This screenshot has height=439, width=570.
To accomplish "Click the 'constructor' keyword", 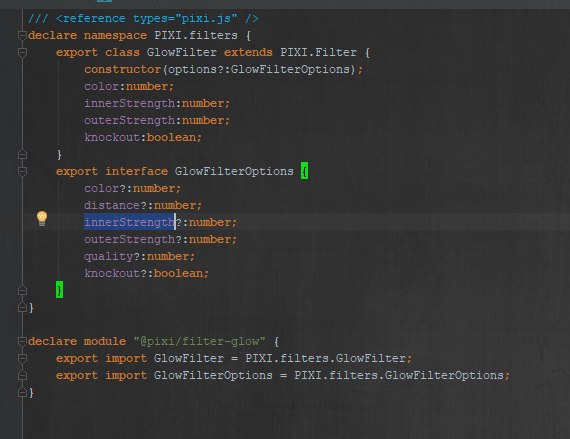I will [123, 69].
